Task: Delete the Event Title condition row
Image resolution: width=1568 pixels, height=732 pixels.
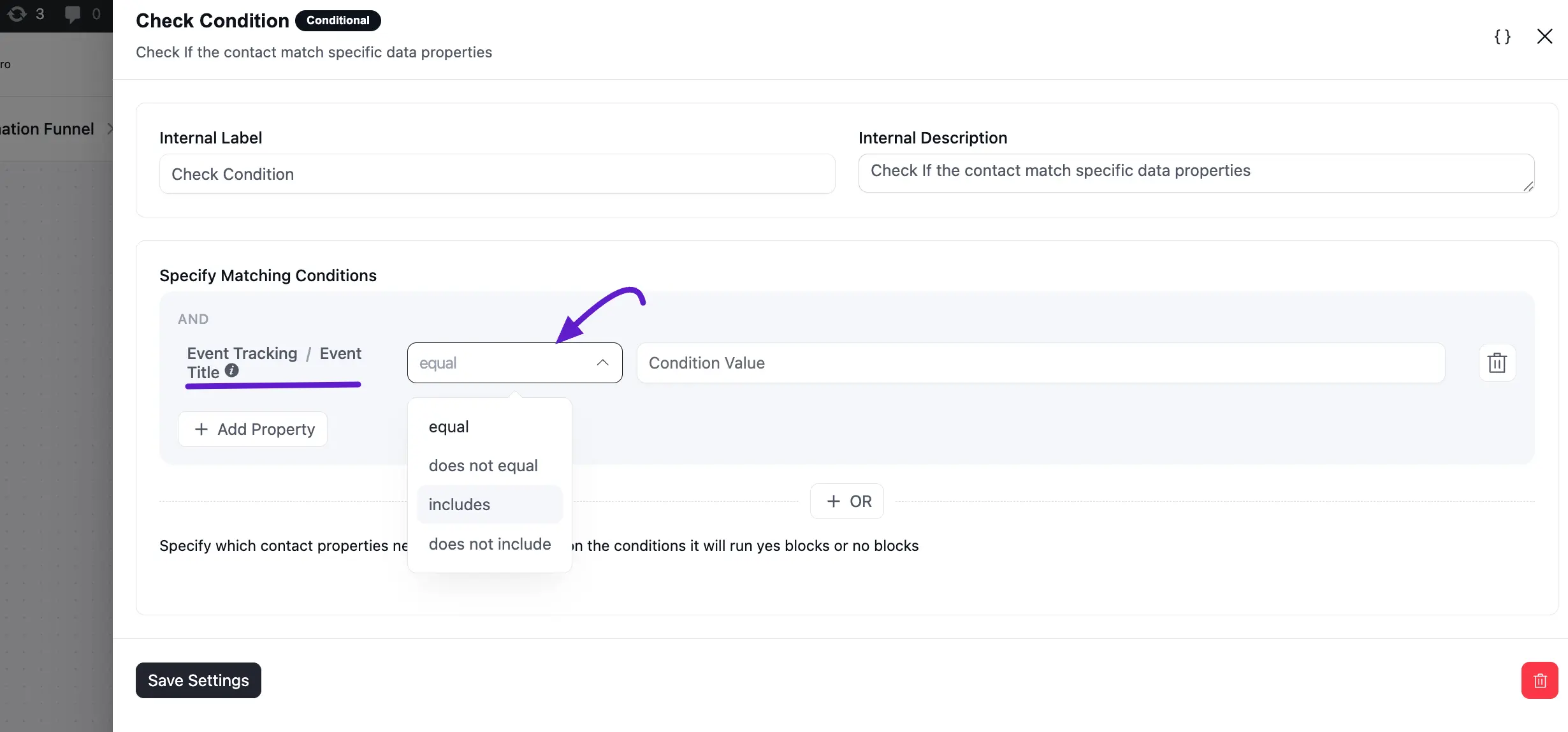Action: (1497, 363)
